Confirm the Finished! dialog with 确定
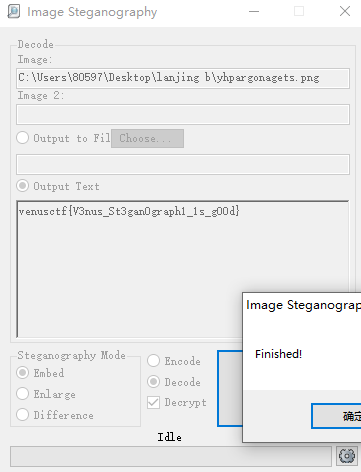The height and width of the screenshot is (472, 361). 336,416
